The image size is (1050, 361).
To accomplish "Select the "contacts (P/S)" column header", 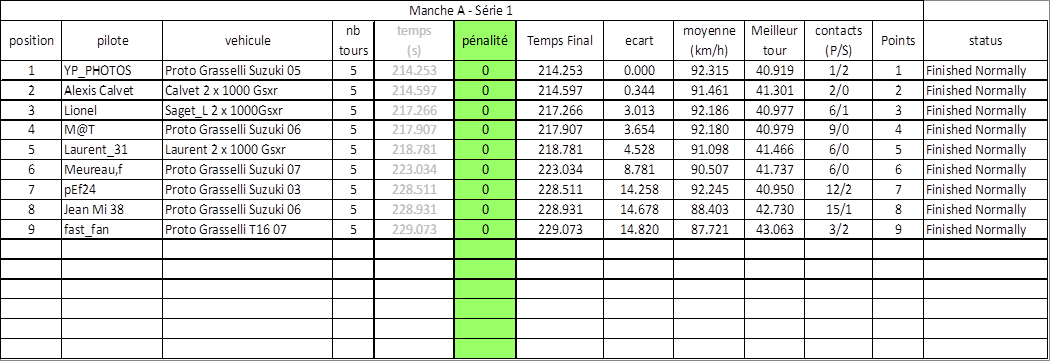I will tap(838, 41).
